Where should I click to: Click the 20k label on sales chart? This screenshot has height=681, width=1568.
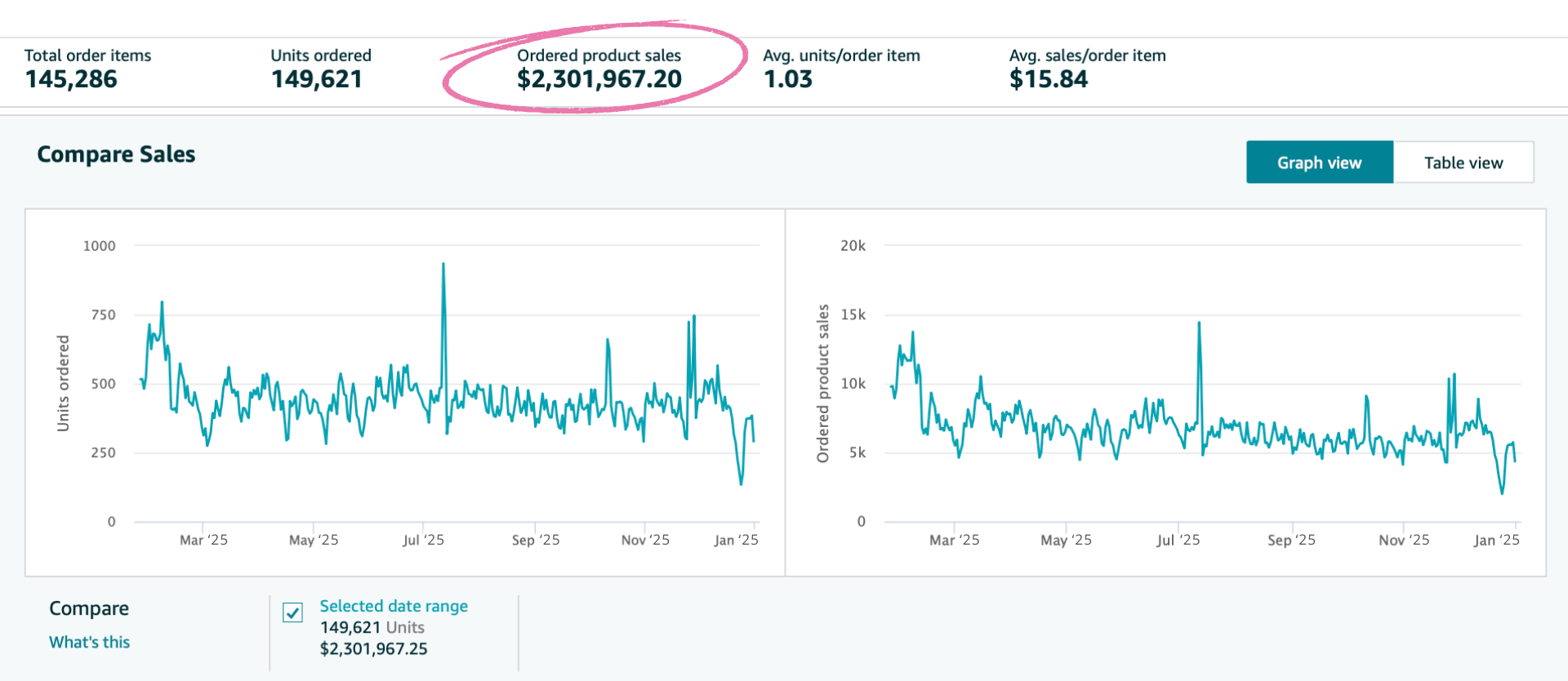pyautogui.click(x=853, y=246)
